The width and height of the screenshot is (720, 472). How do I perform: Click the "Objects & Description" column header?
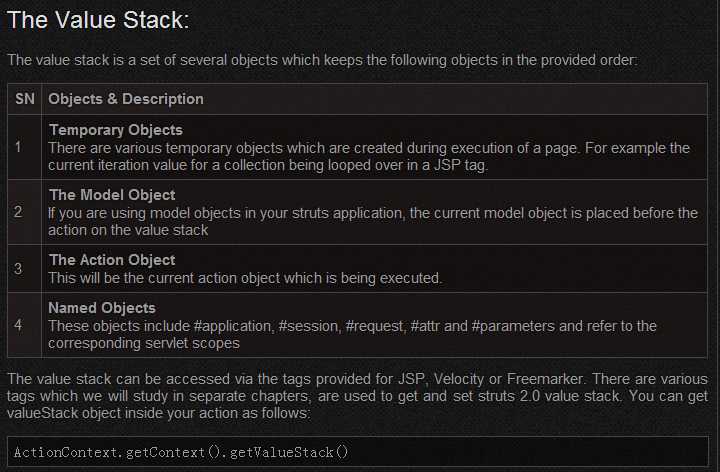click(126, 99)
